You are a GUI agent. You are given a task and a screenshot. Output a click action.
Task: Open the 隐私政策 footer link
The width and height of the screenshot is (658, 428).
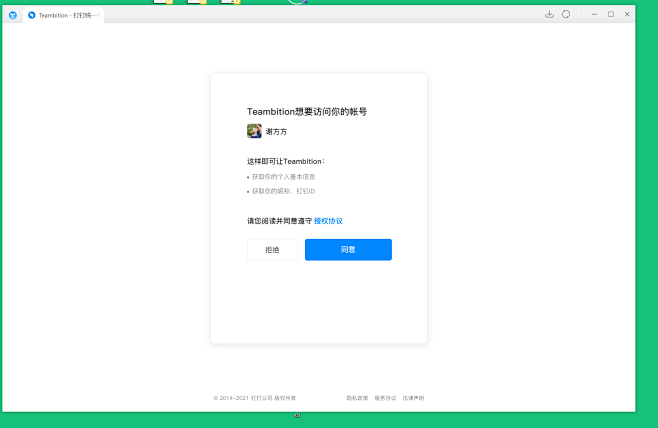(357, 398)
